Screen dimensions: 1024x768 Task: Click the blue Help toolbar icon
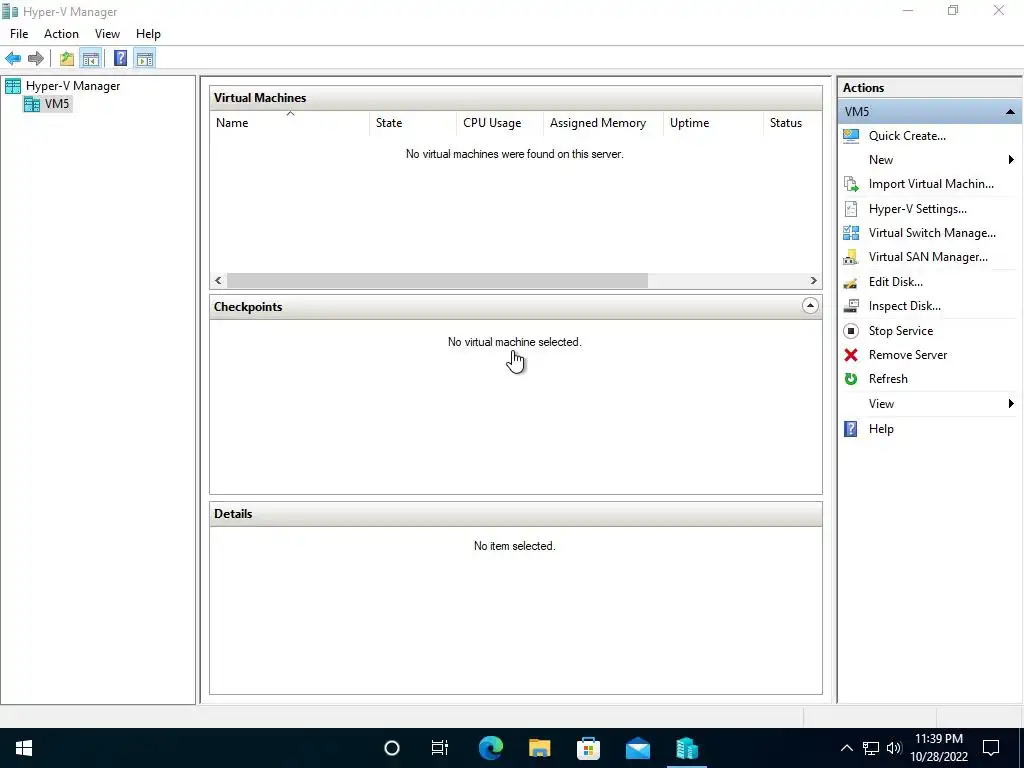(x=121, y=59)
